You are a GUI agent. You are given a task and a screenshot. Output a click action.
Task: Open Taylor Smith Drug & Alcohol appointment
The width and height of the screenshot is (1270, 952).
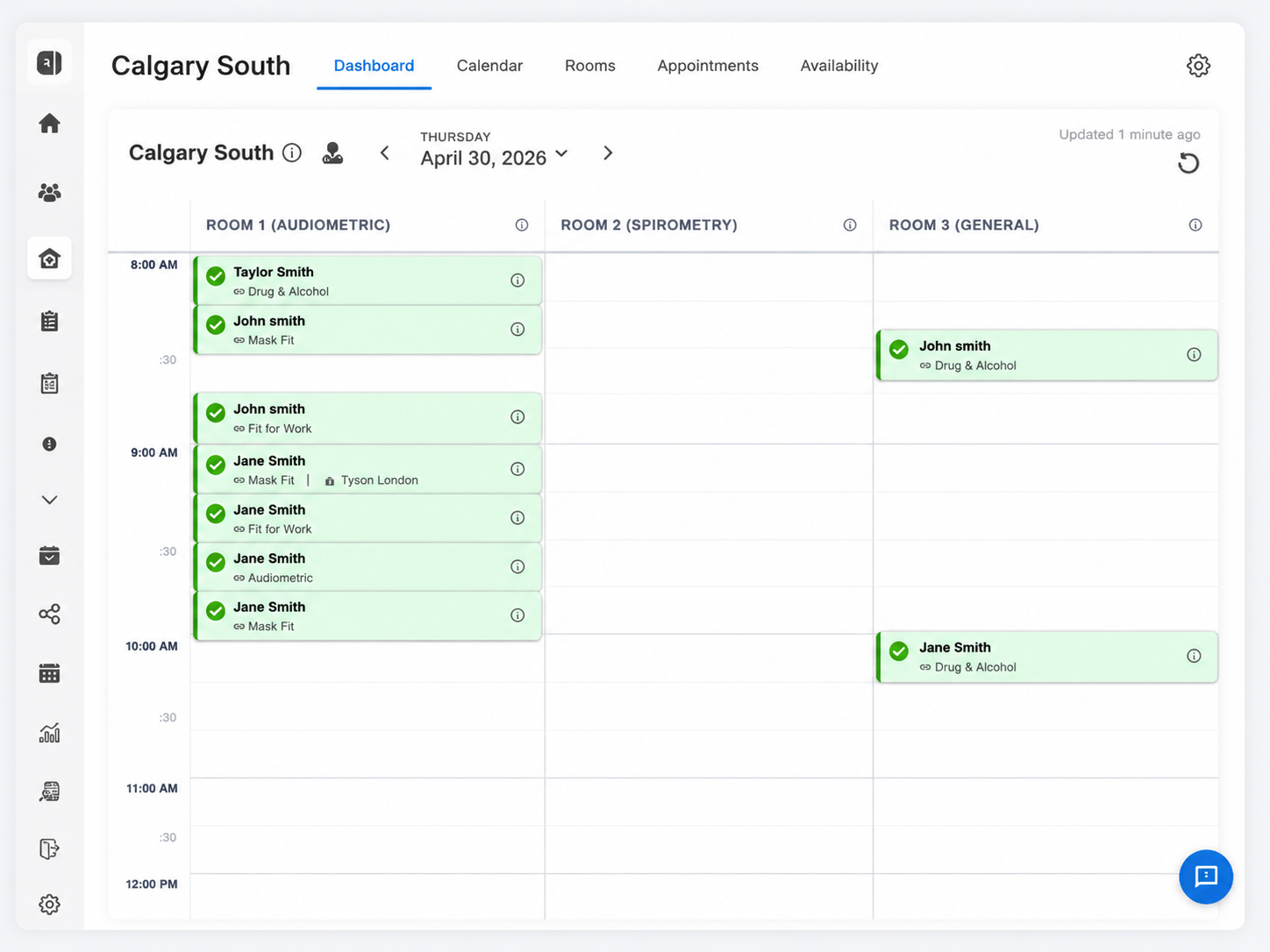pos(367,281)
